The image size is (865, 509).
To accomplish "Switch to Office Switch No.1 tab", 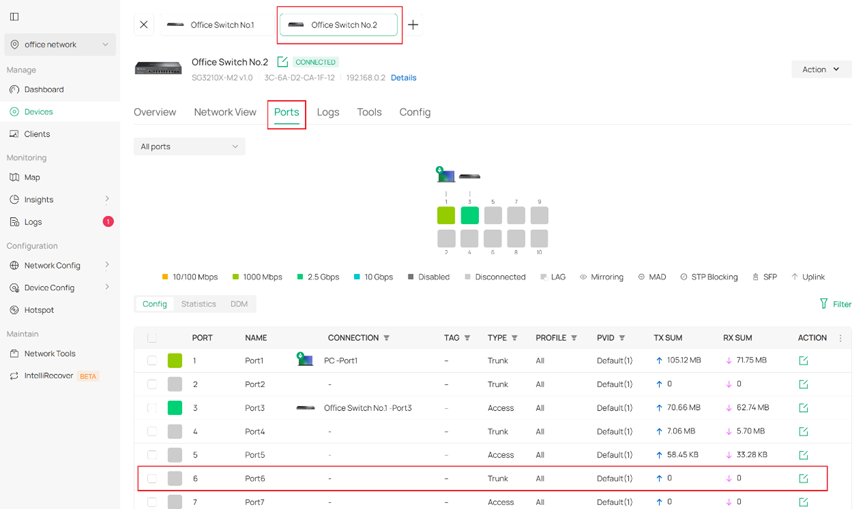I will point(216,25).
